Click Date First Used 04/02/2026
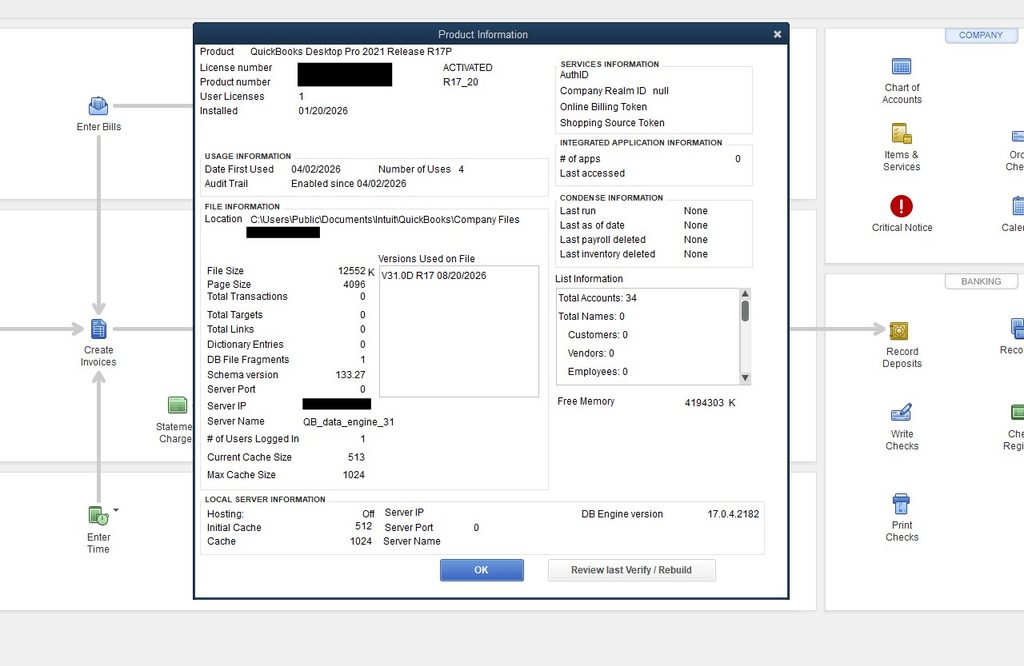The image size is (1024, 666). tap(315, 169)
